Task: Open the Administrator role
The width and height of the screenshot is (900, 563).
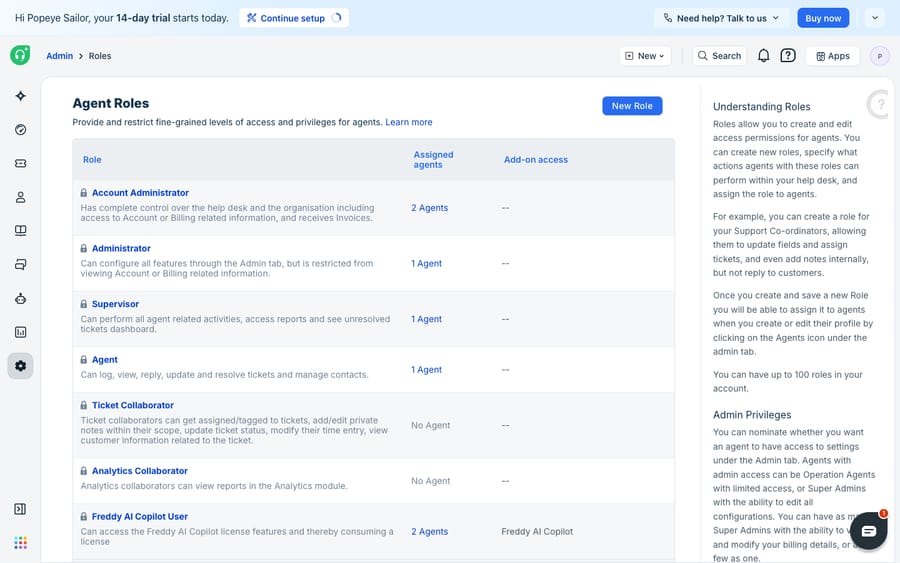Action: 121,249
